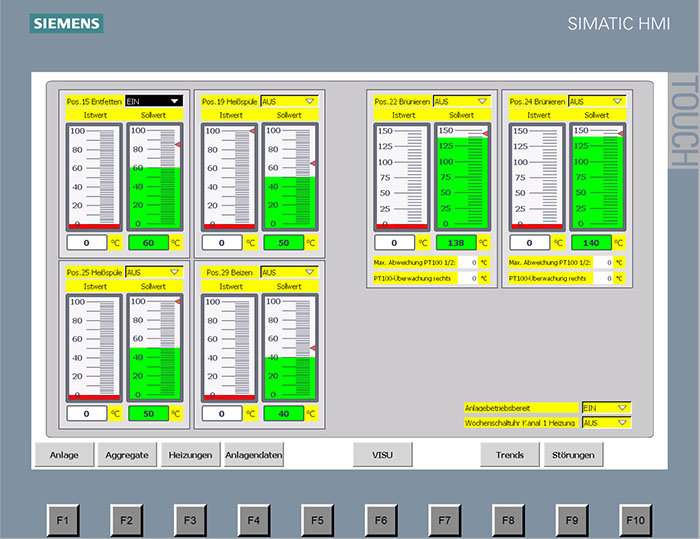Change Wochenschaltuhr Kanal 1 Heizung dropdown
This screenshot has width=700, height=539.
[606, 423]
